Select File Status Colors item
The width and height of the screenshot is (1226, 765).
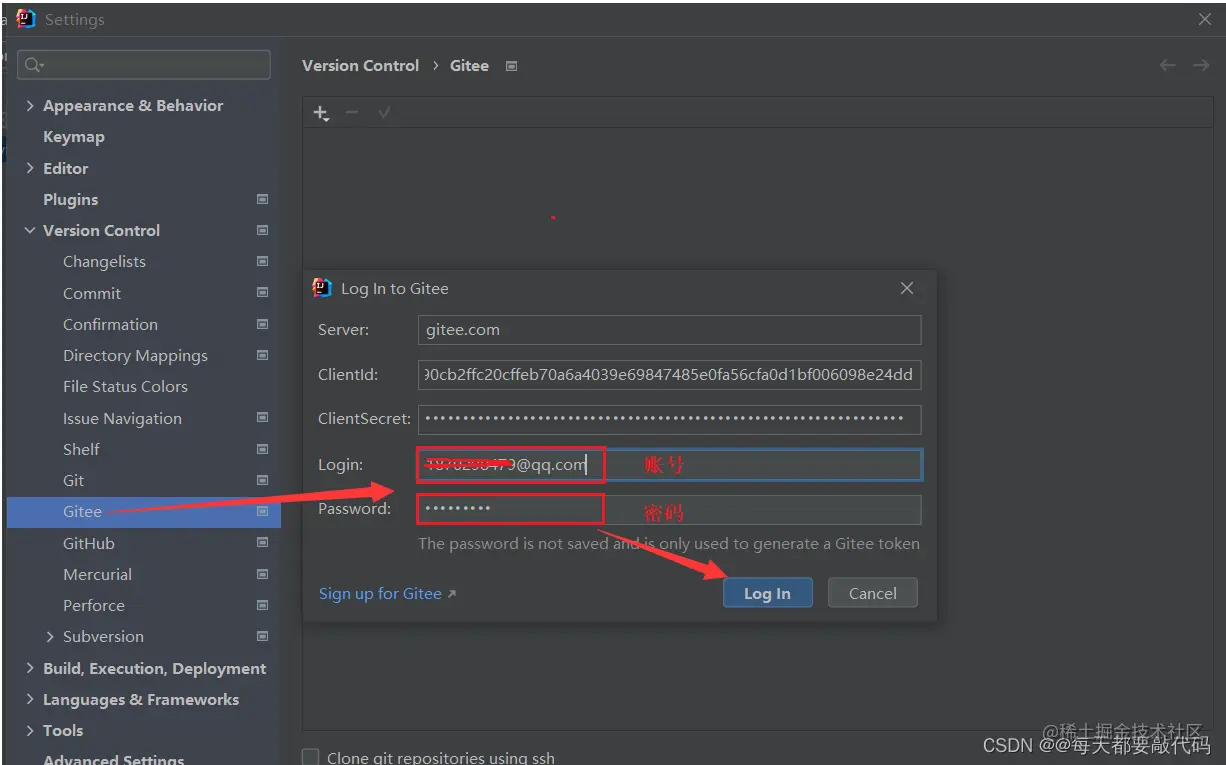(125, 386)
